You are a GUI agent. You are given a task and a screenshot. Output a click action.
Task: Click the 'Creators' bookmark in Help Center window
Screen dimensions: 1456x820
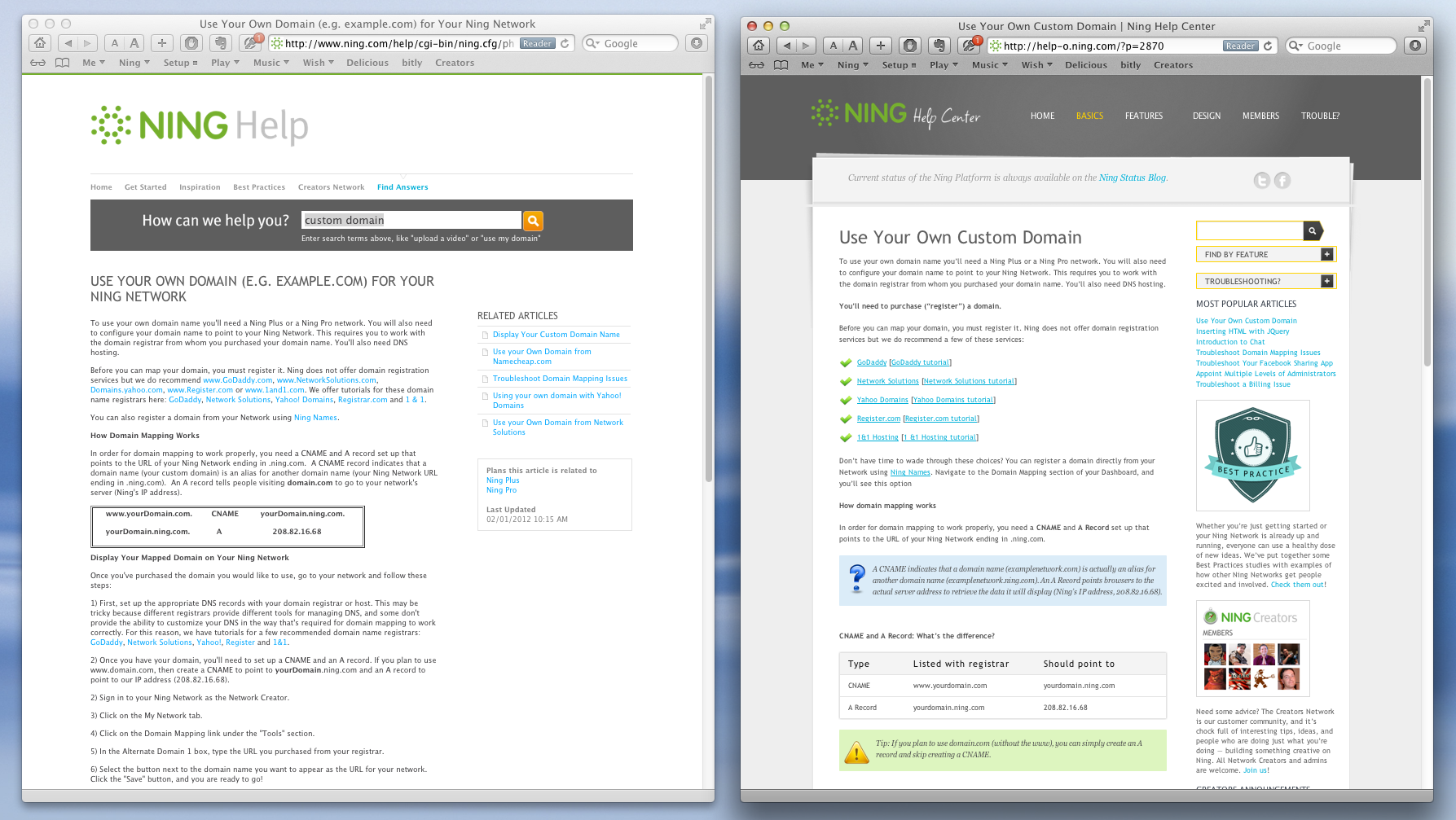click(x=1173, y=65)
